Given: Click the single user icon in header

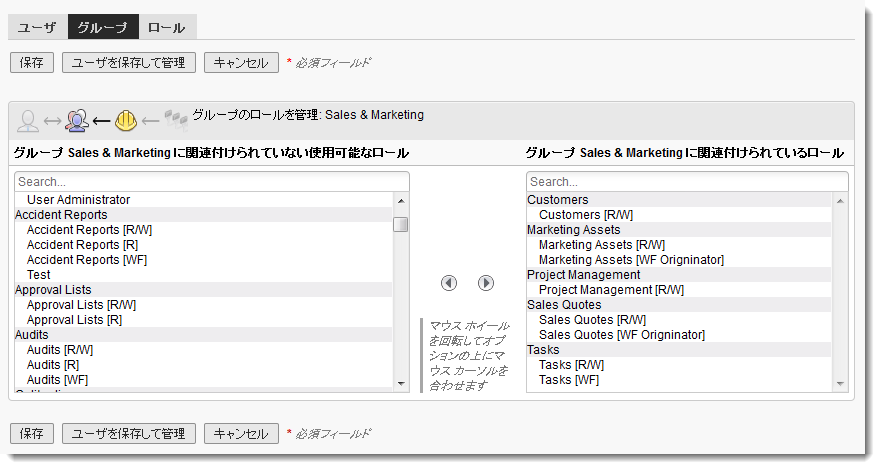Looking at the screenshot, I should (28, 121).
